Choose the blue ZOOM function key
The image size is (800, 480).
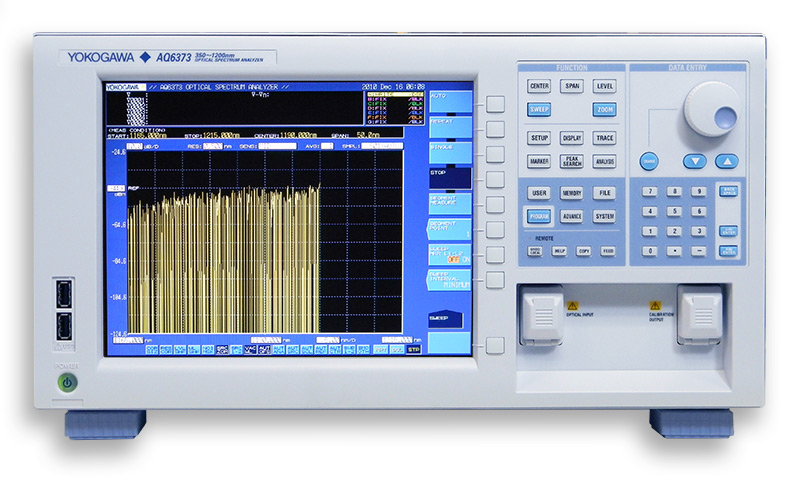point(605,109)
